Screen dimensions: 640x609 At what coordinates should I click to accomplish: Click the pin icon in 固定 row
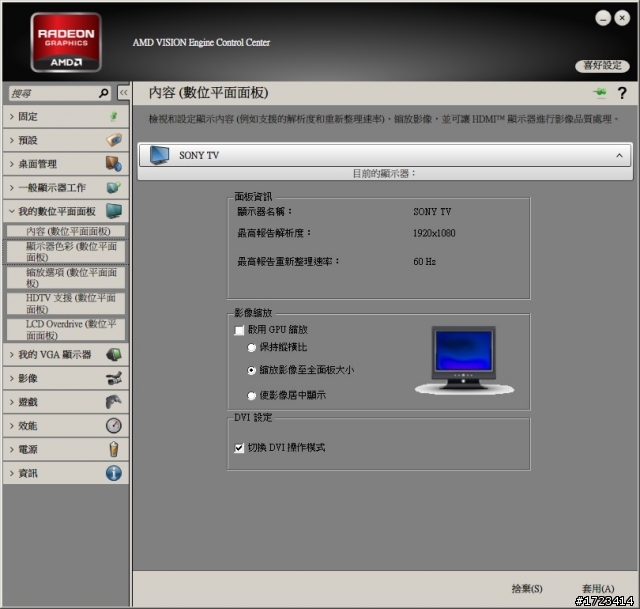pyautogui.click(x=114, y=117)
